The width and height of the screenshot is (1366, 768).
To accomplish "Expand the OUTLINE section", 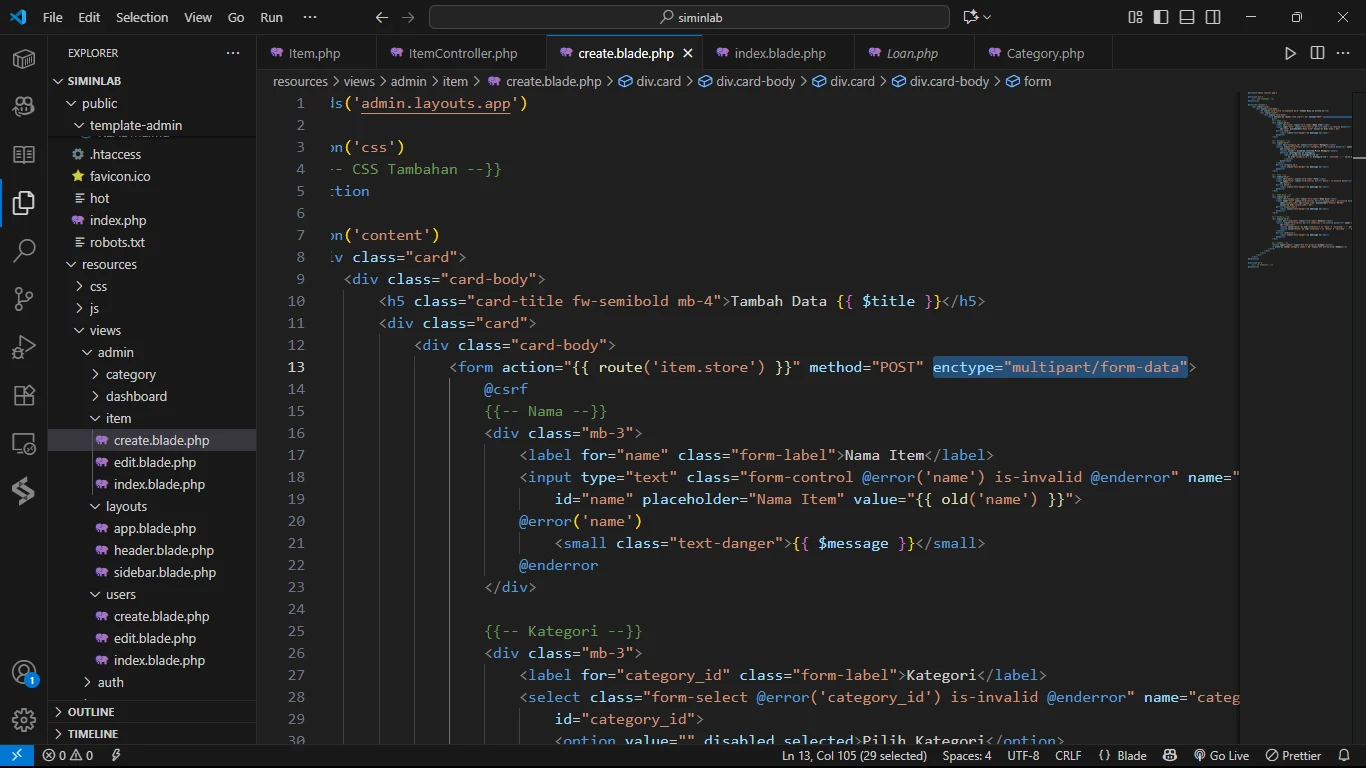I will click(x=91, y=712).
